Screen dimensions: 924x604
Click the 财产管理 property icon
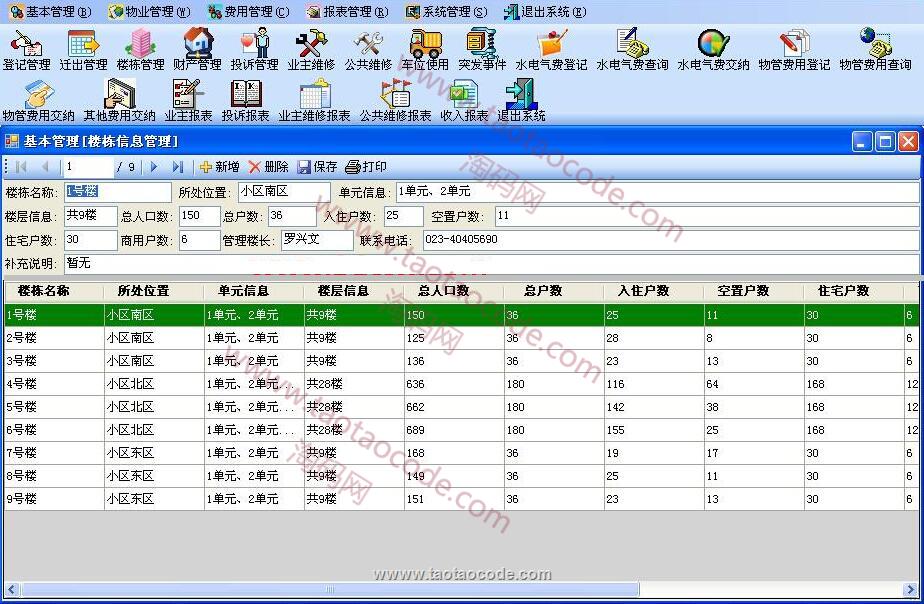pyautogui.click(x=197, y=49)
